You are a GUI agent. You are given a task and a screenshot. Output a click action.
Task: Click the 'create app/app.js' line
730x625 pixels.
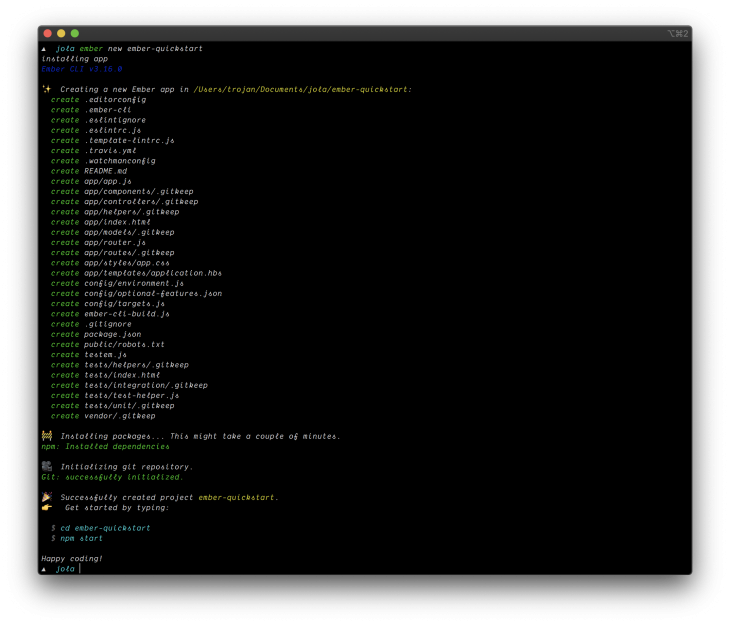[x=91, y=182]
